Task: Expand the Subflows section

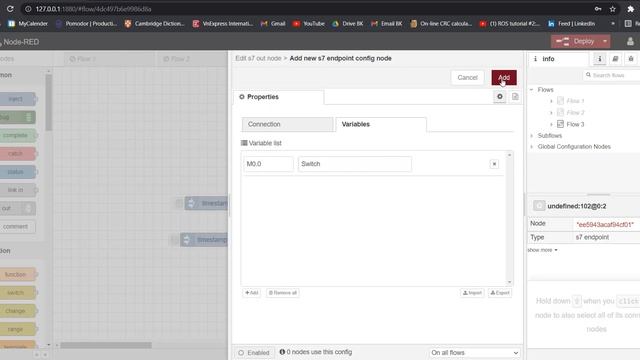Action: 531,136
